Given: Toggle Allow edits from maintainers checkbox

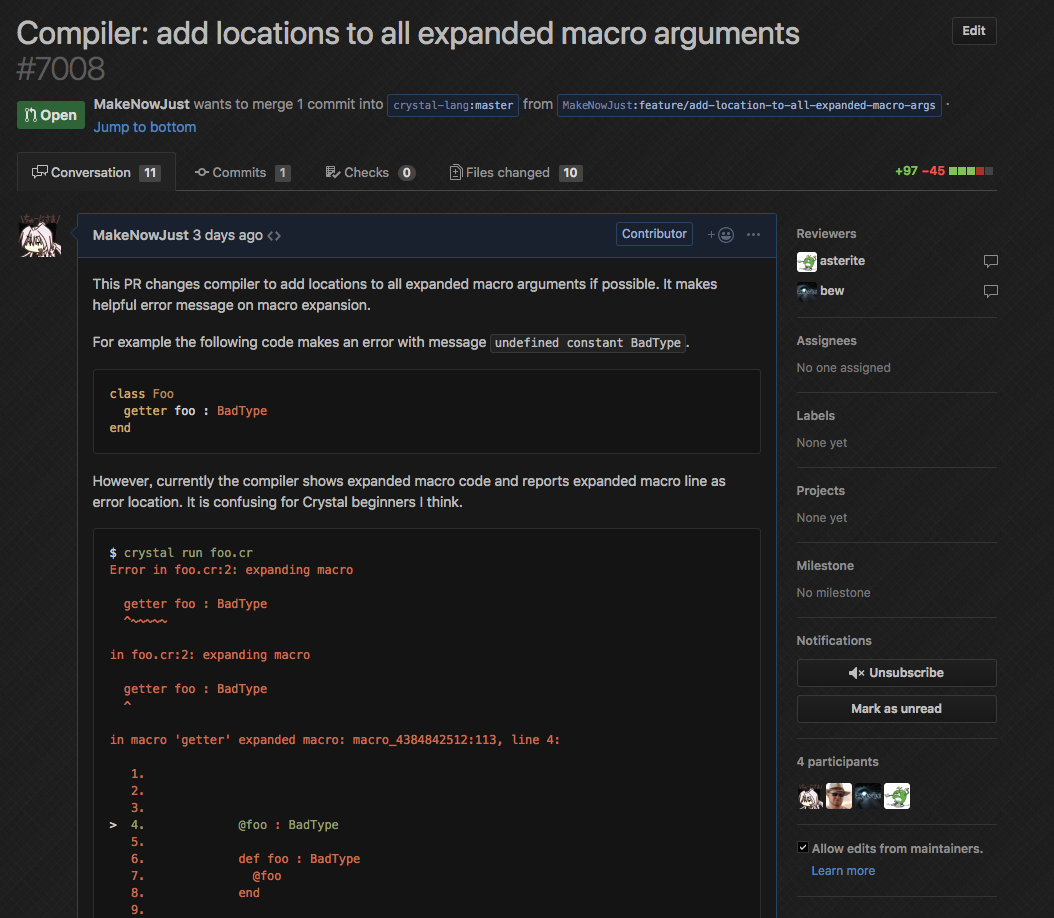Looking at the screenshot, I should (803, 848).
